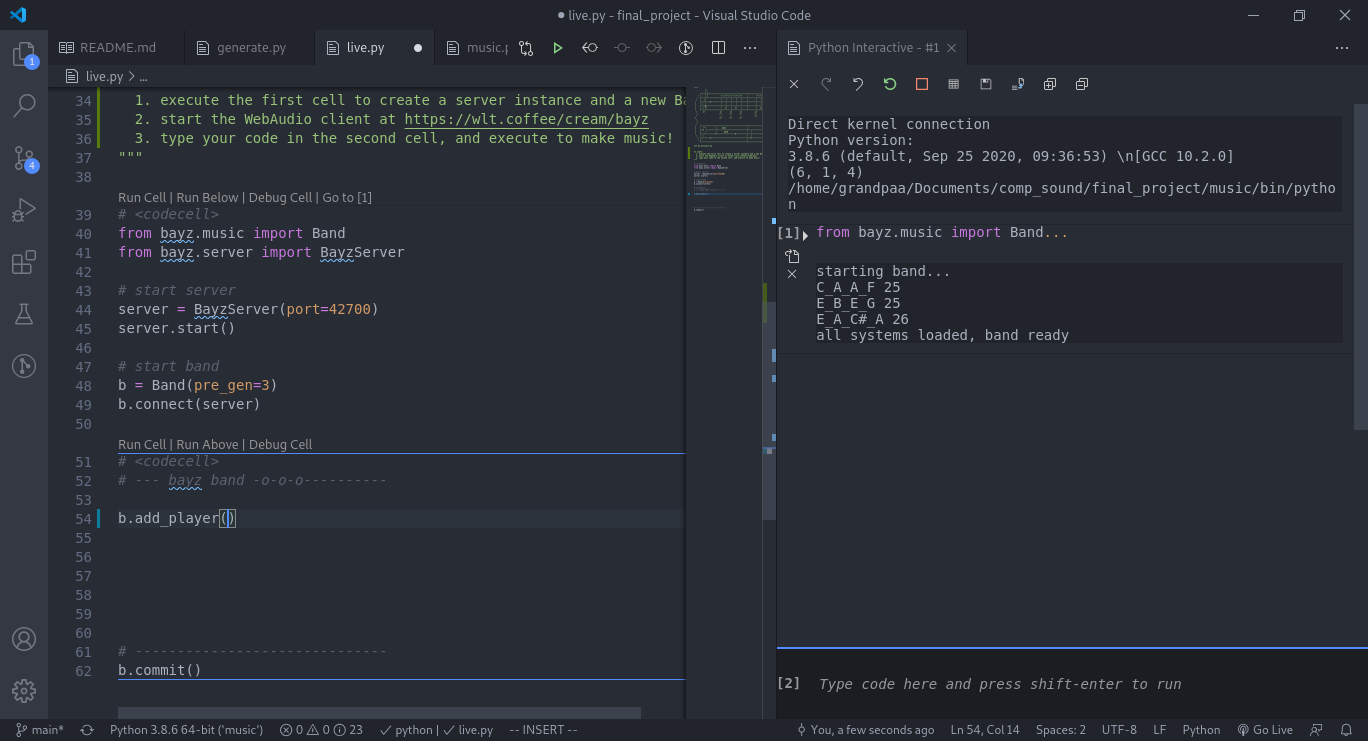Open the Explorer view in activity bar
The height and width of the screenshot is (741, 1368).
(x=24, y=54)
